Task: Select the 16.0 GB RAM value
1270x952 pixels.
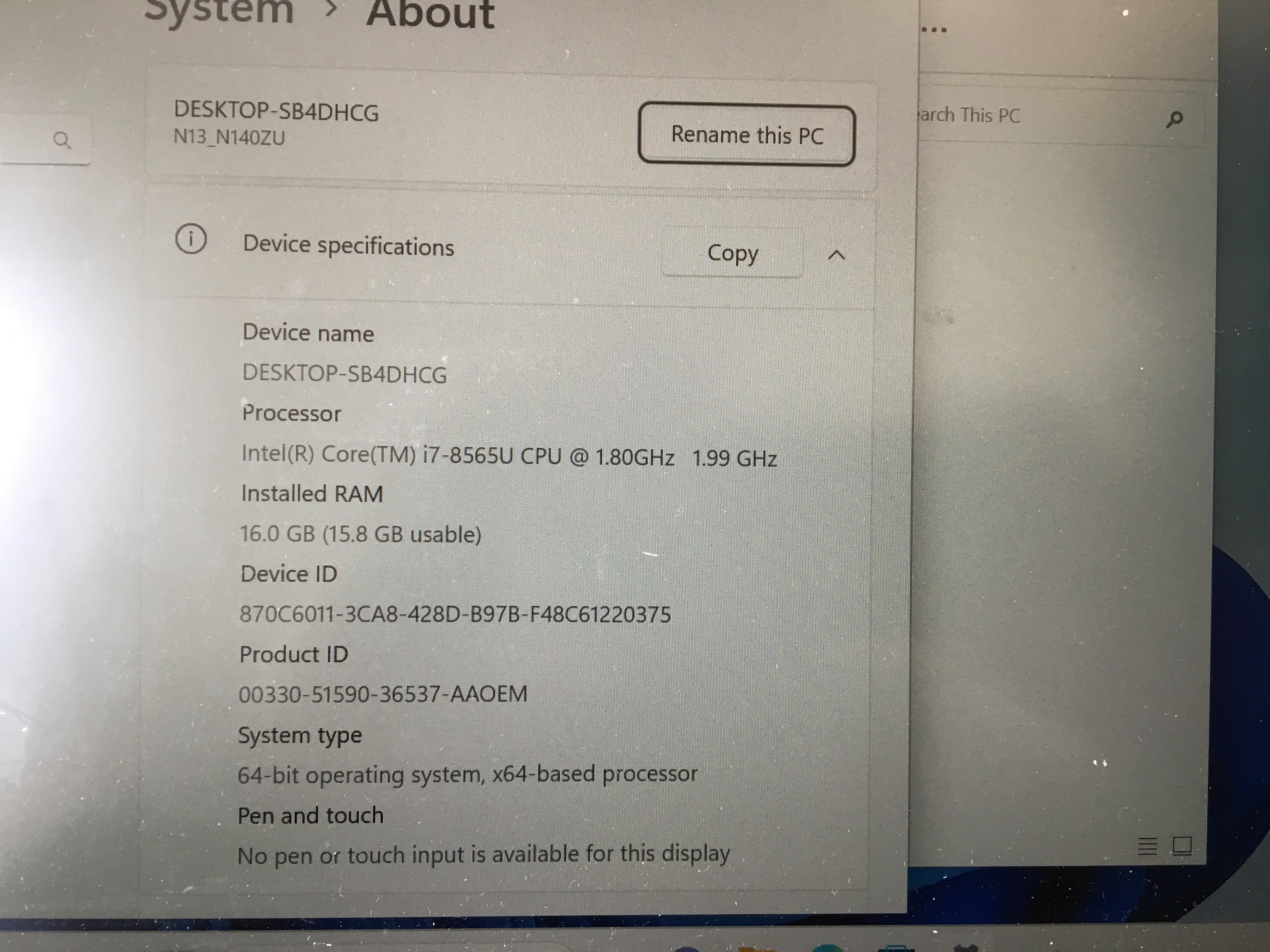Action: click(361, 534)
